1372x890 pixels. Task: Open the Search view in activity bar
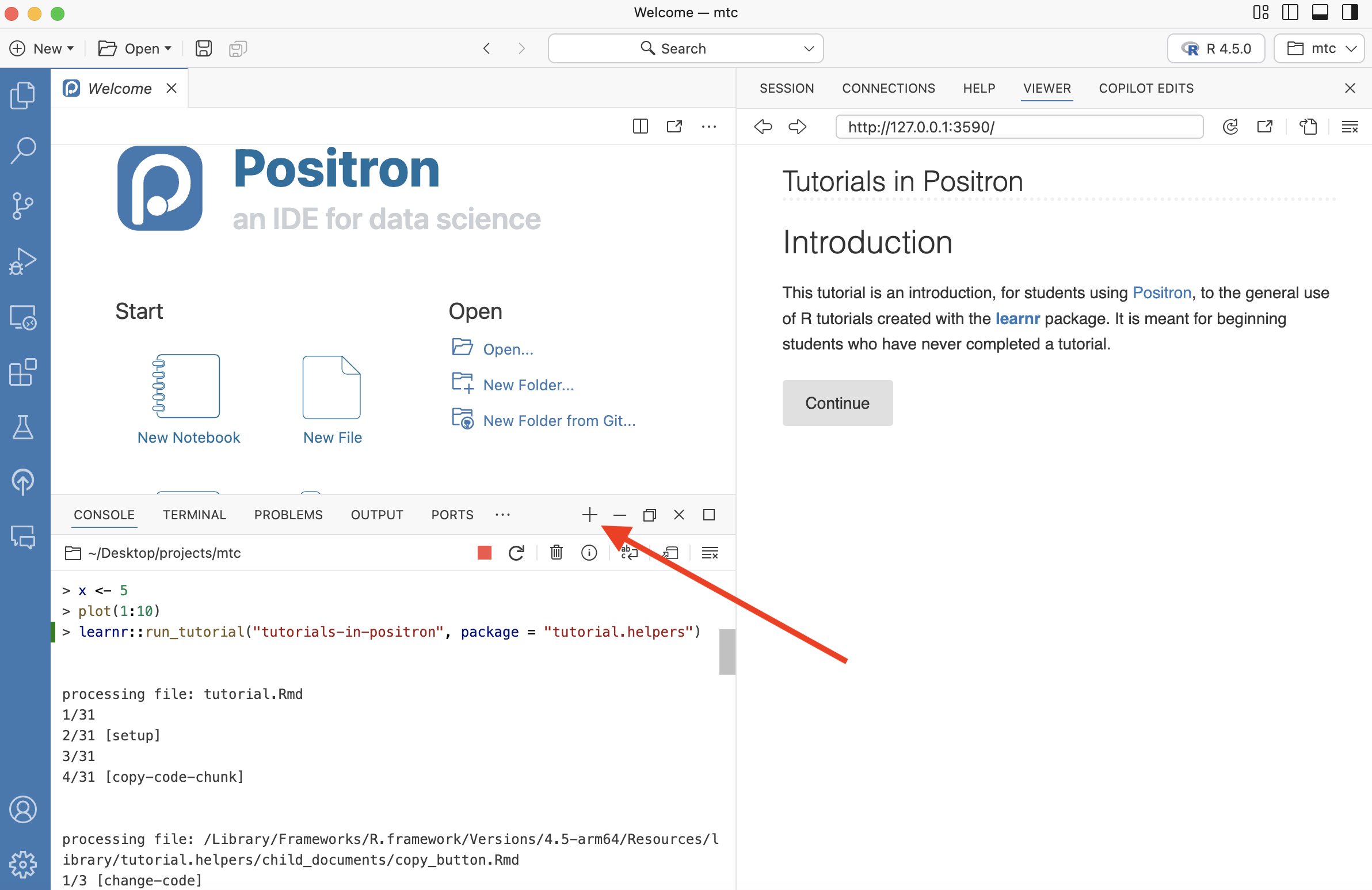pos(23,150)
